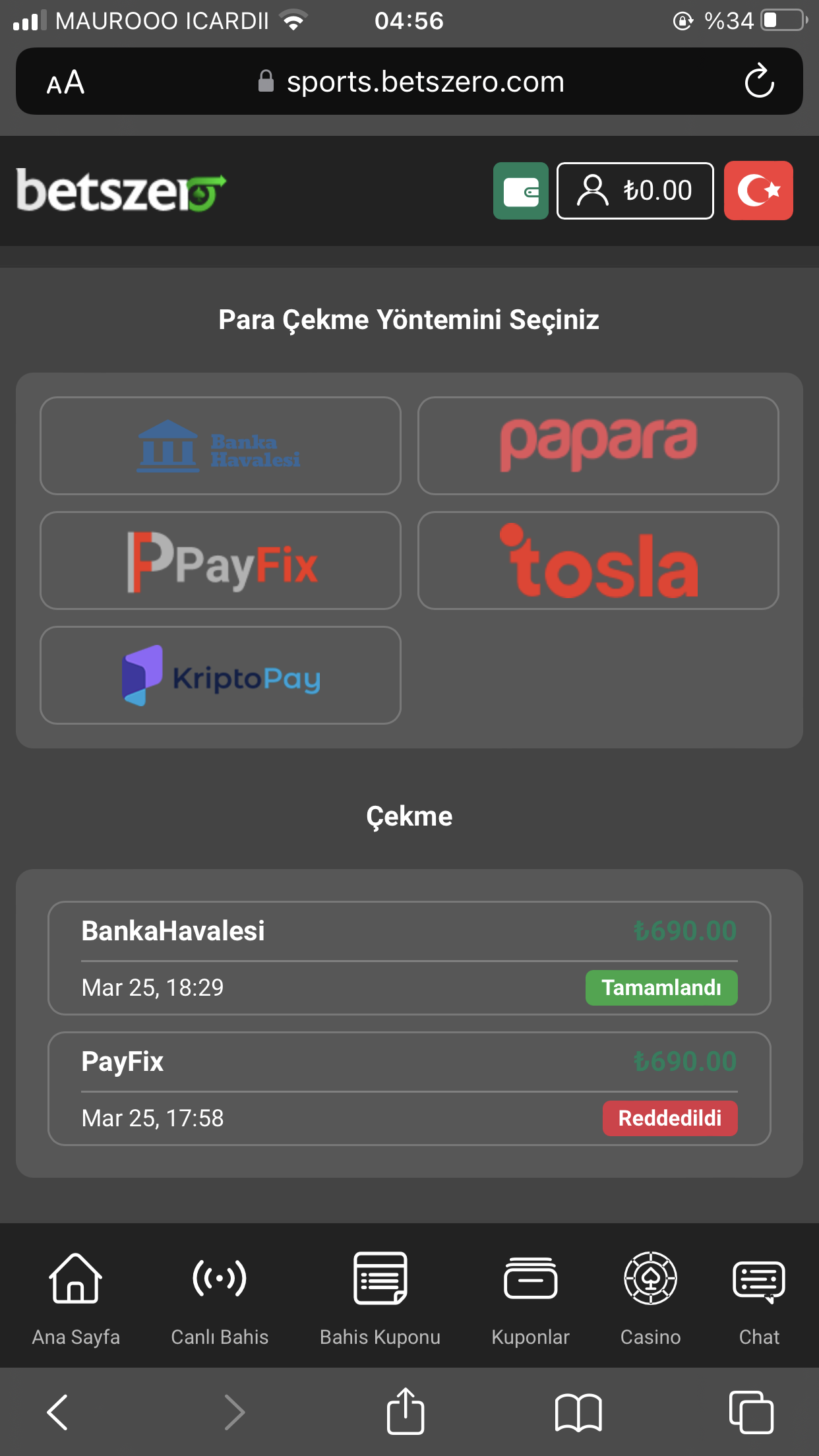Open Safari AA text size menu
The image size is (819, 1456).
click(65, 82)
